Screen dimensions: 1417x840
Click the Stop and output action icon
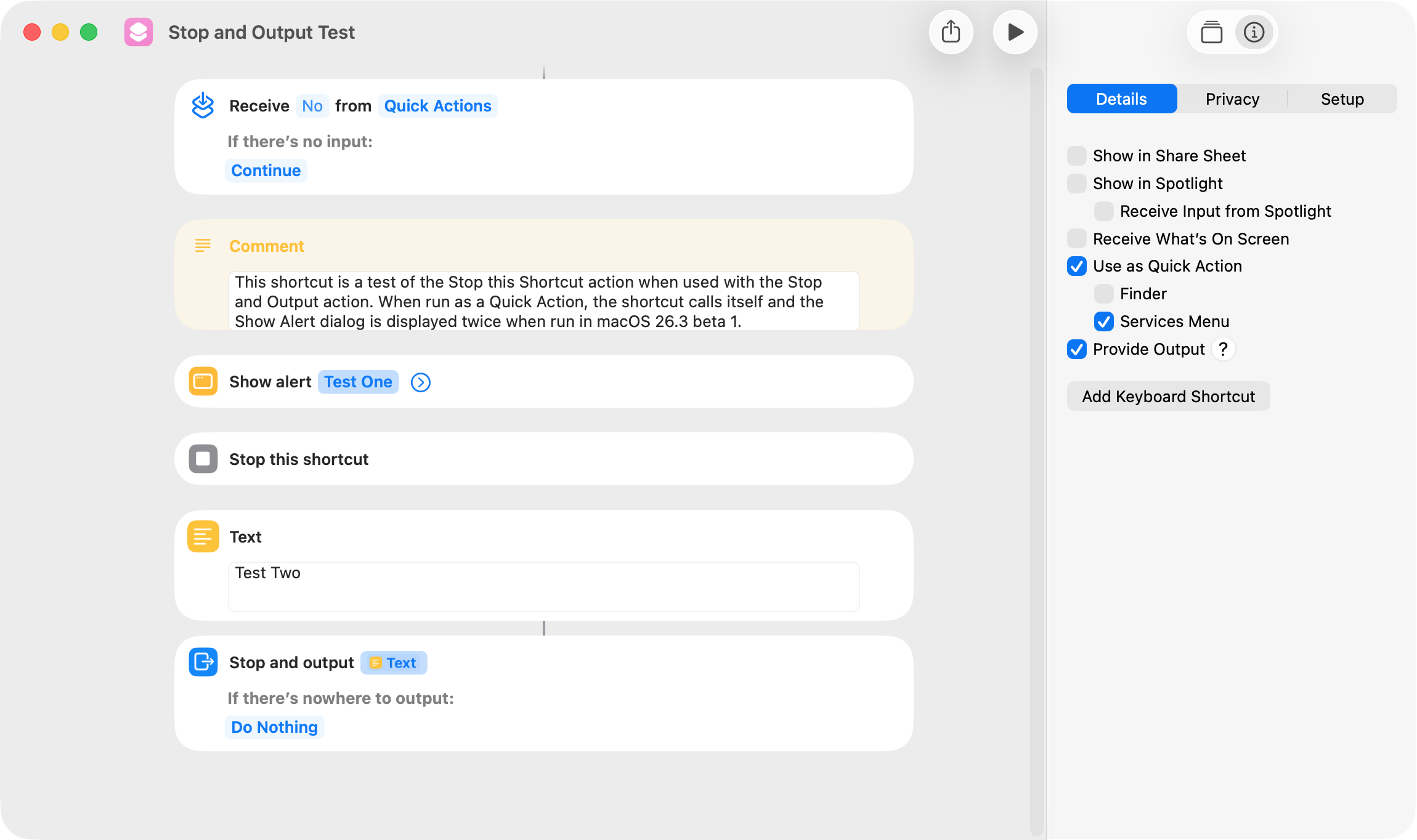point(203,663)
